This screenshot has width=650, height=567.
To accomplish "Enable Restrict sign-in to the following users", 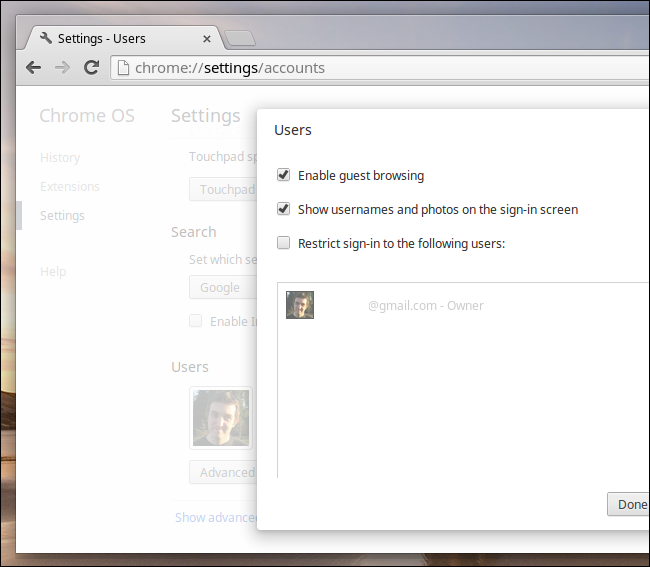I will coord(284,243).
